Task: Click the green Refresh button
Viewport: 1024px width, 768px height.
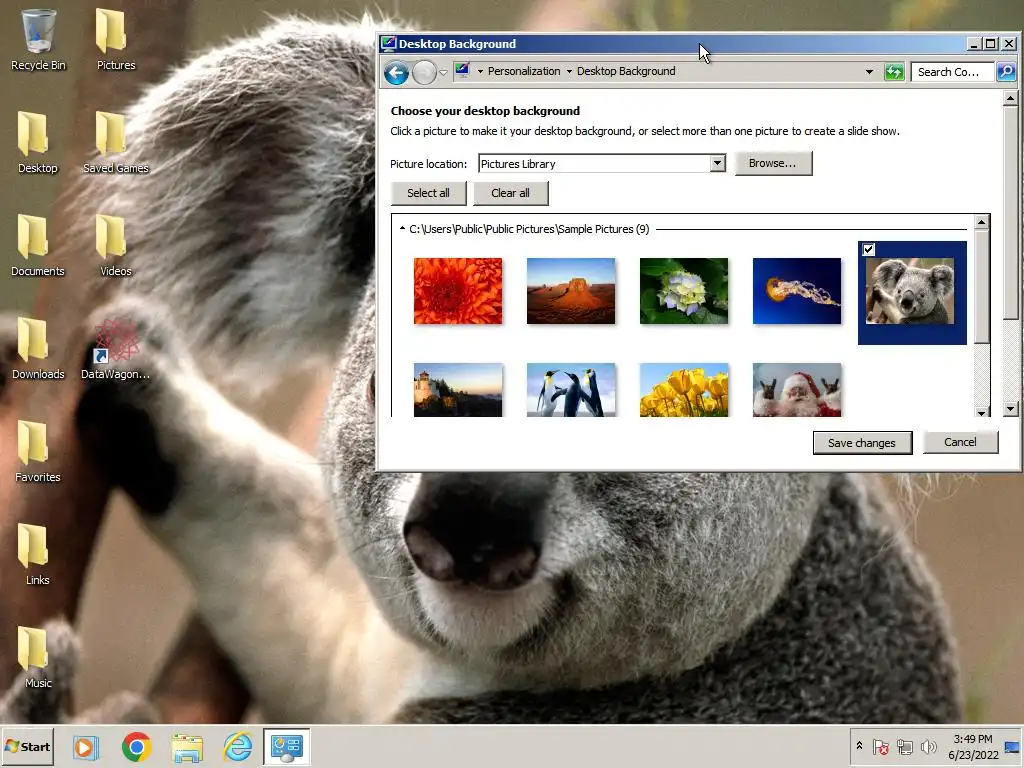Action: (894, 72)
